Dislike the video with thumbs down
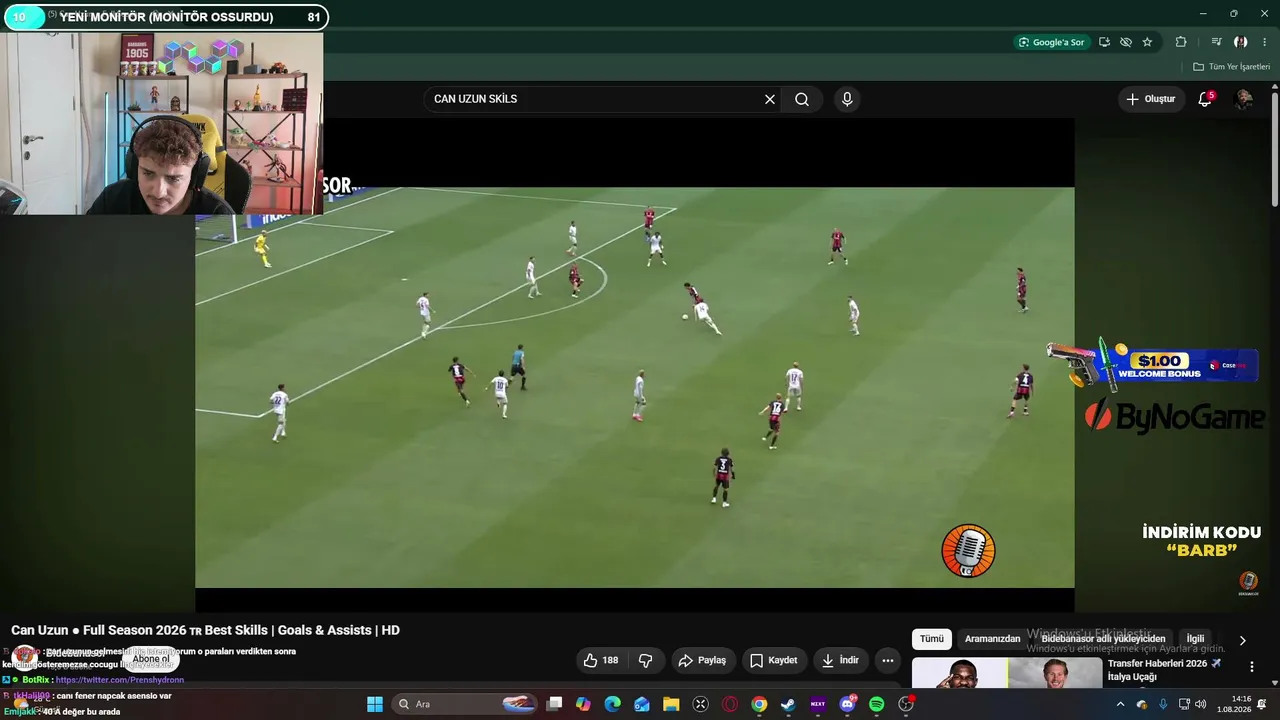 coord(646,660)
